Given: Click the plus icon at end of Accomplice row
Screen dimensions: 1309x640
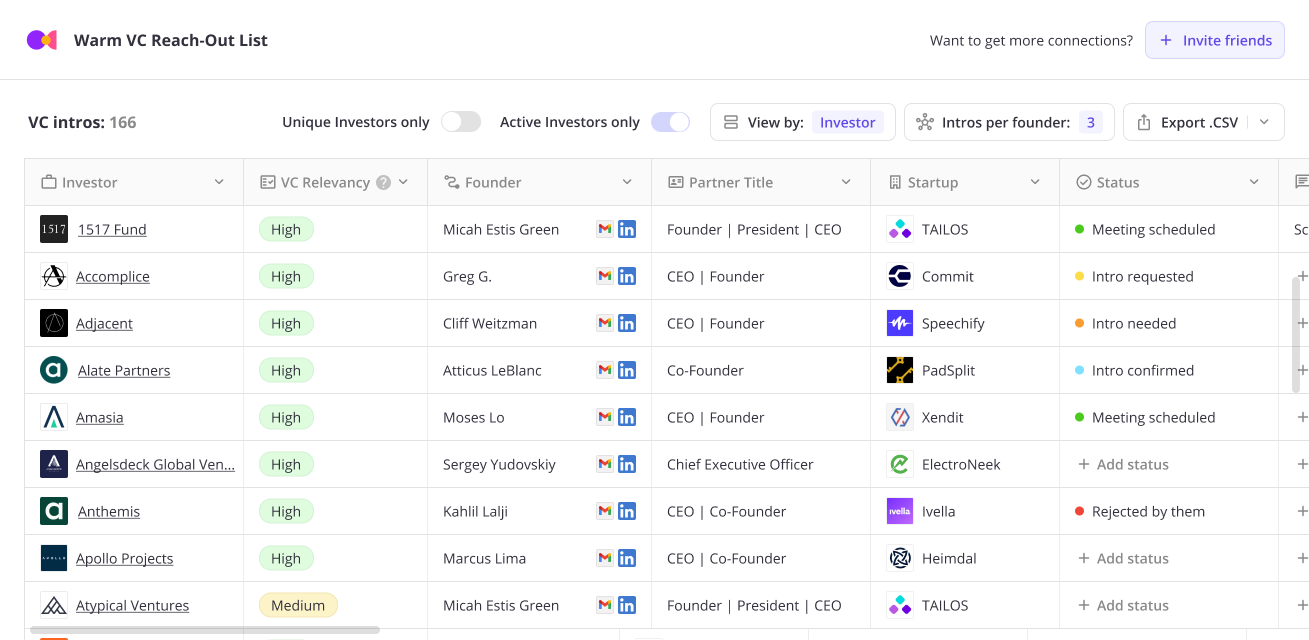Looking at the screenshot, I should [x=1302, y=276].
